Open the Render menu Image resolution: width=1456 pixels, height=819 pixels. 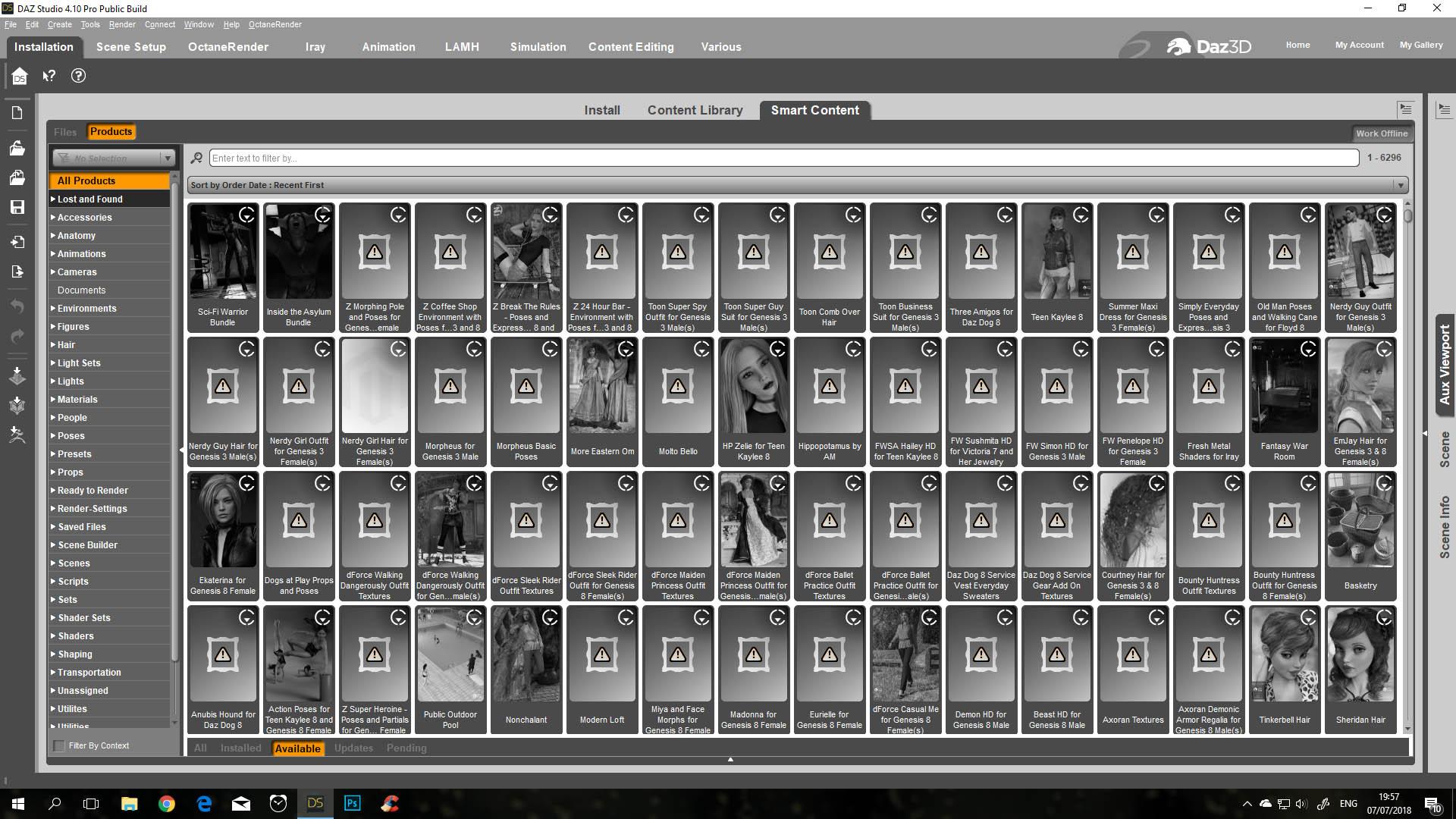(121, 24)
